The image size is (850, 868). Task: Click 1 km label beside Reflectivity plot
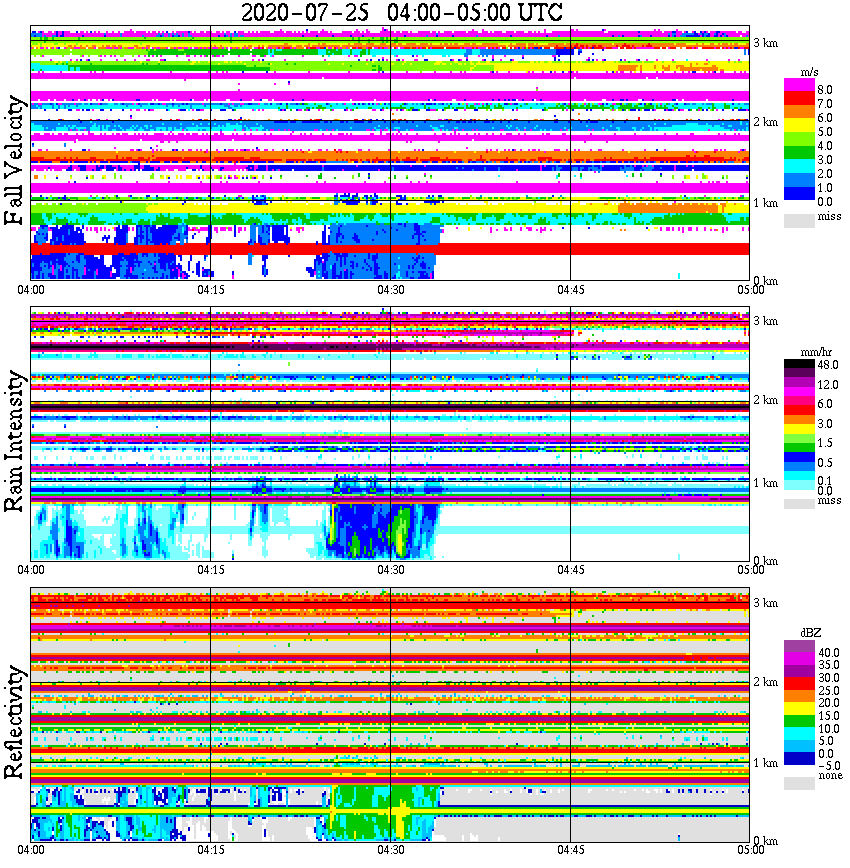point(765,763)
